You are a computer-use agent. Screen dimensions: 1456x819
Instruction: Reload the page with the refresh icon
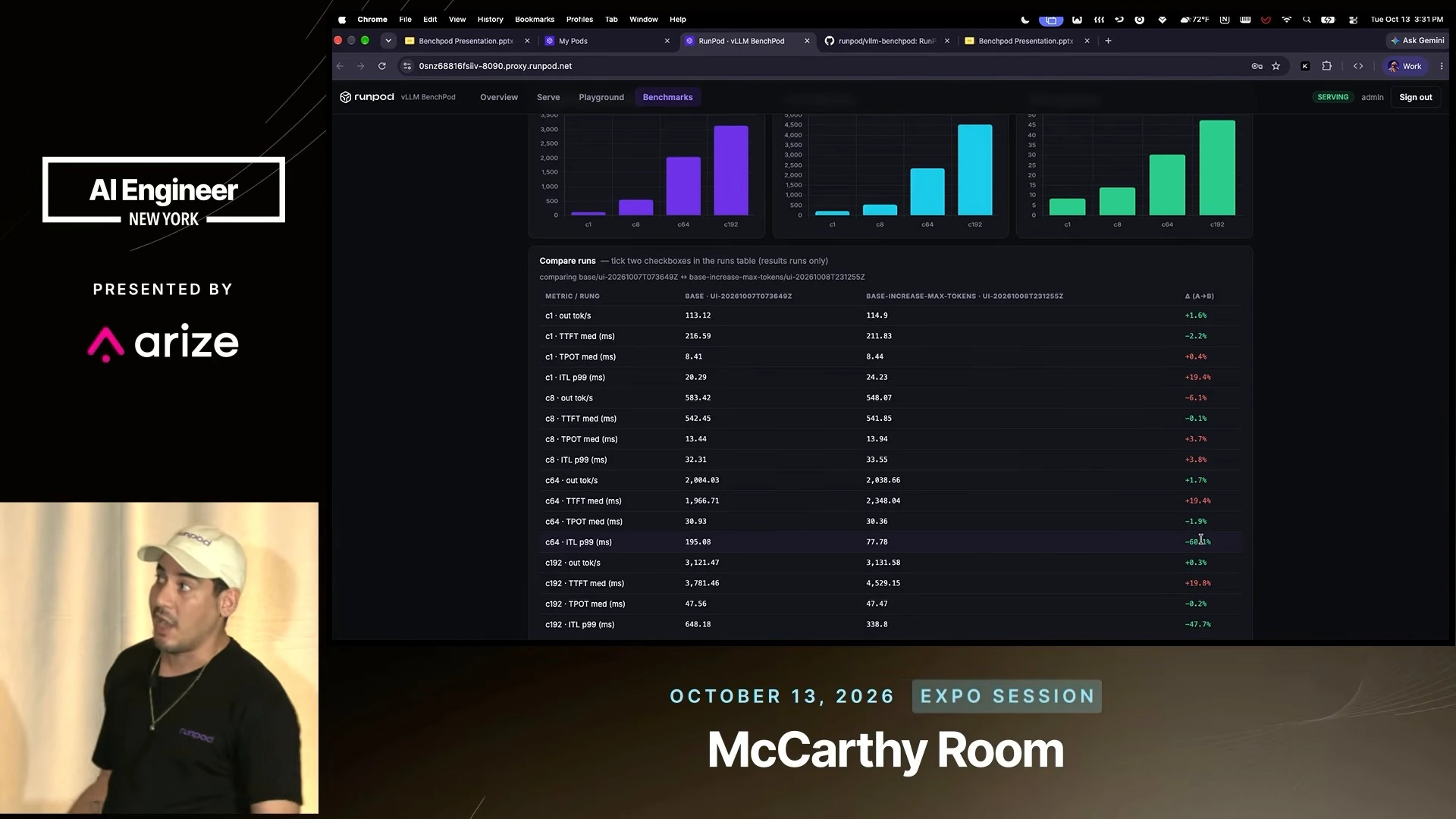pos(382,66)
